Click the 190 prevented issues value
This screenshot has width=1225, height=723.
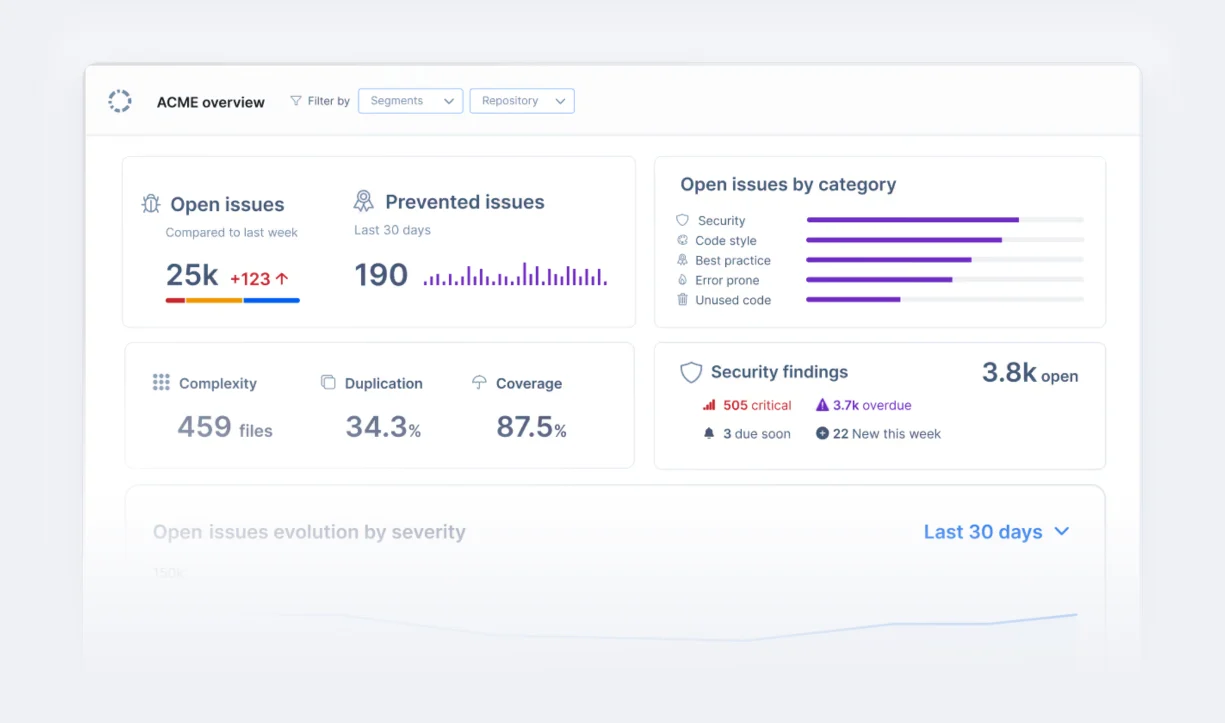[381, 275]
